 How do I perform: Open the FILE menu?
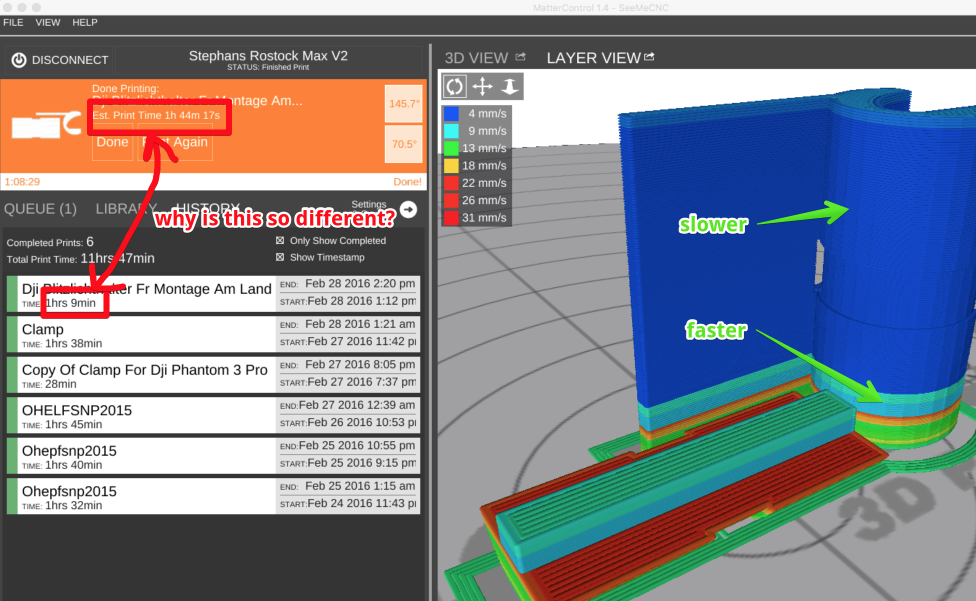coord(13,22)
